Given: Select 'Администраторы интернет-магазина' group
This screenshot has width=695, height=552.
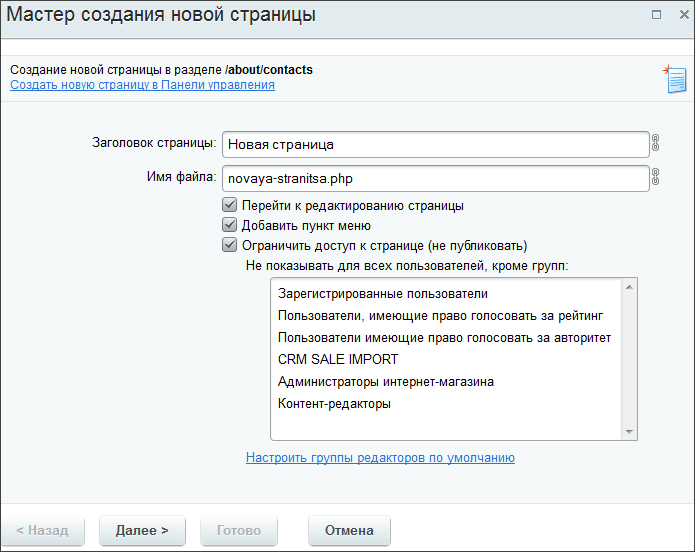Looking at the screenshot, I should 386,381.
